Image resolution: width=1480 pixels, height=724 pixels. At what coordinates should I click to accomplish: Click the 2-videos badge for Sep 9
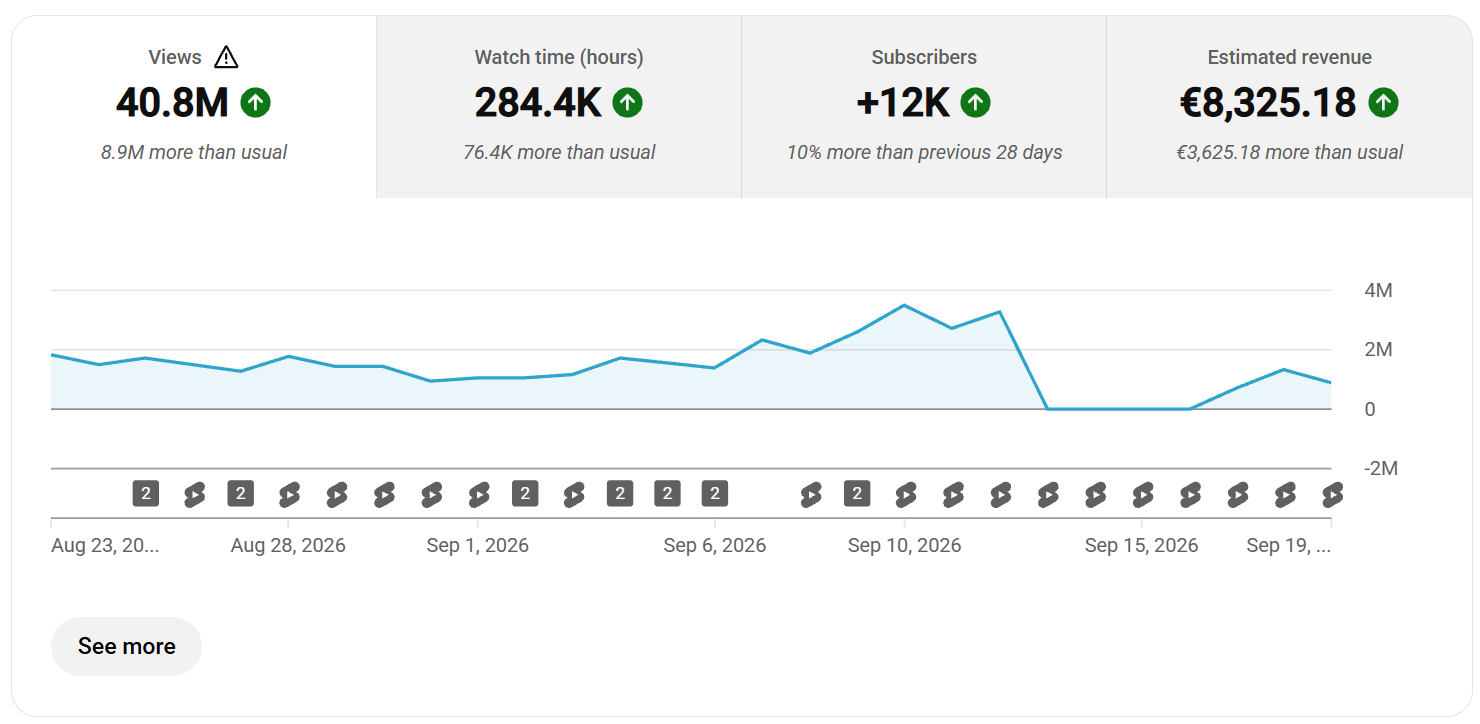pos(857,493)
